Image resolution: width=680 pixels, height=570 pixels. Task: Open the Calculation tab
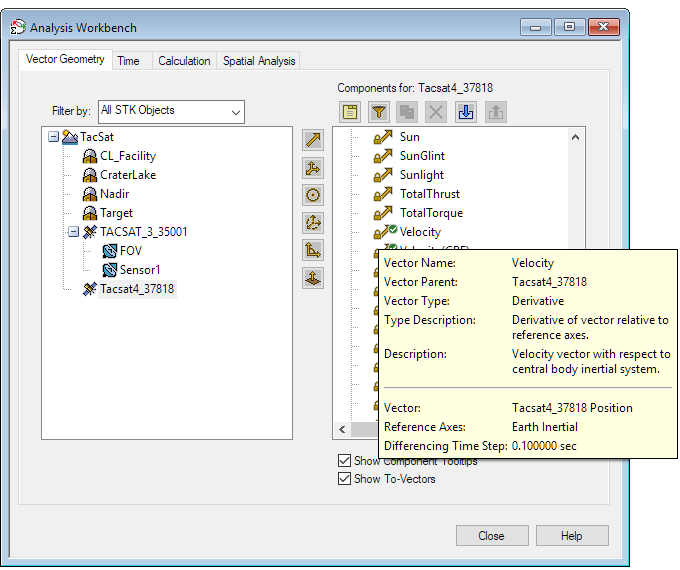pyautogui.click(x=184, y=61)
